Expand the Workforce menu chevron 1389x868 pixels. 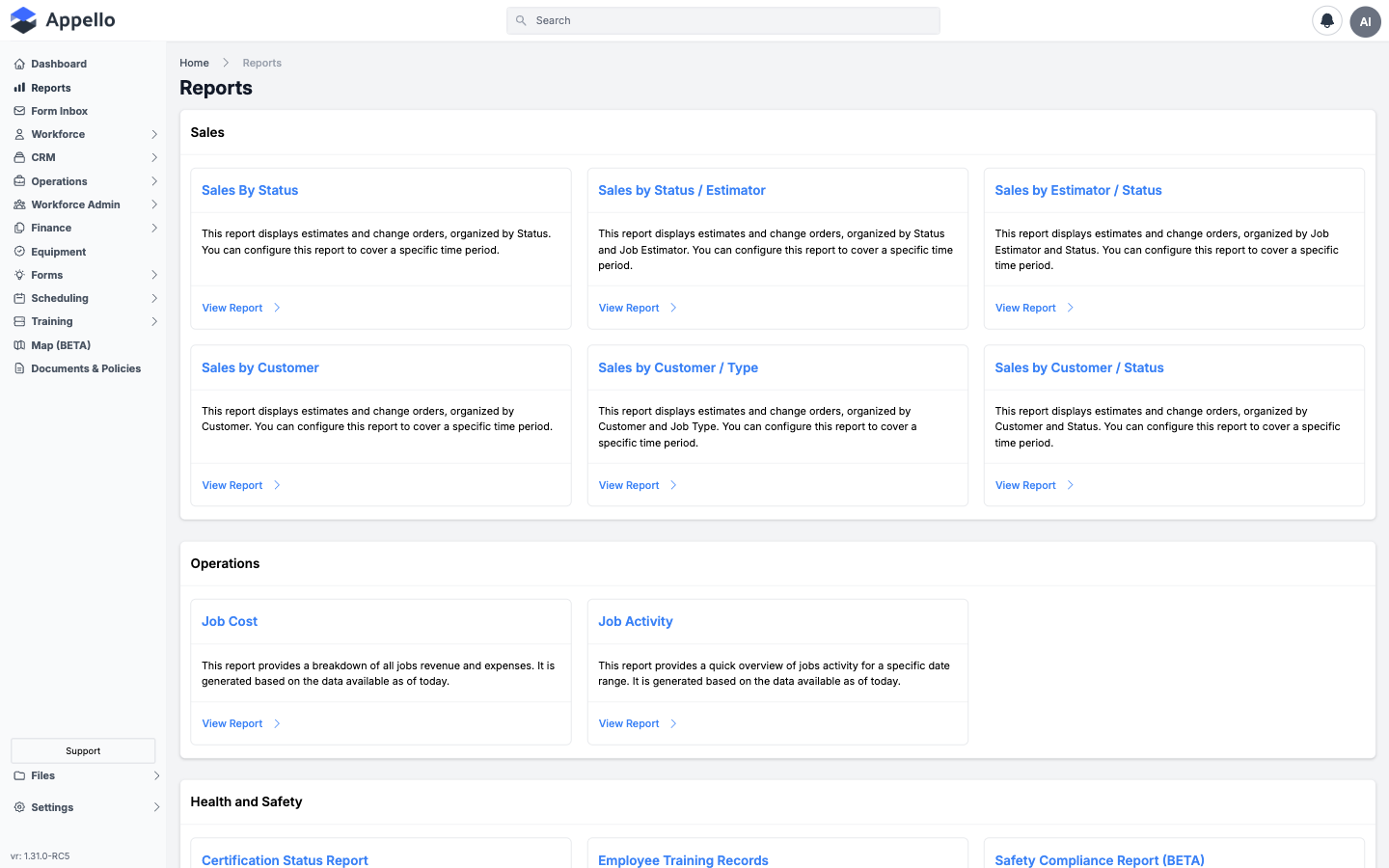[154, 134]
